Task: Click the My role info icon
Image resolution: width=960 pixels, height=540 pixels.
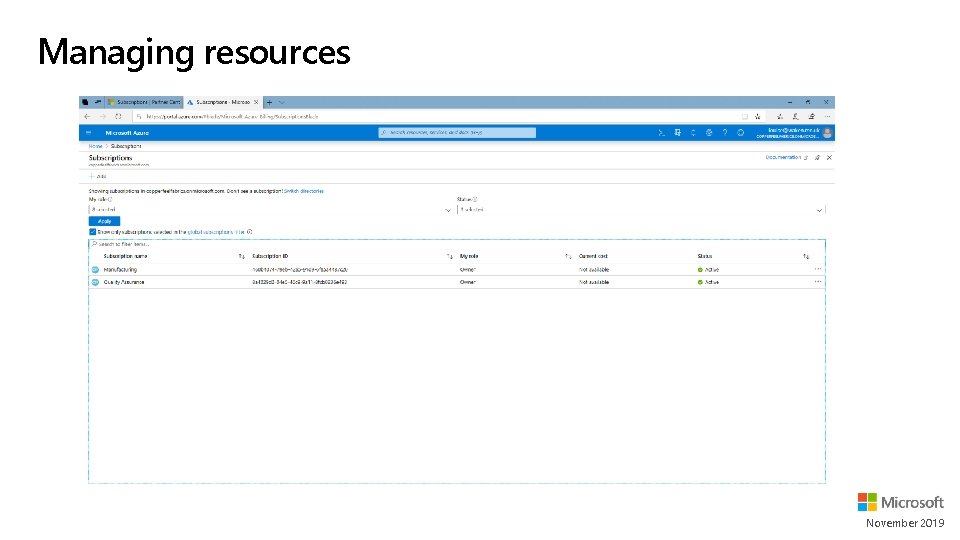Action: (x=110, y=200)
